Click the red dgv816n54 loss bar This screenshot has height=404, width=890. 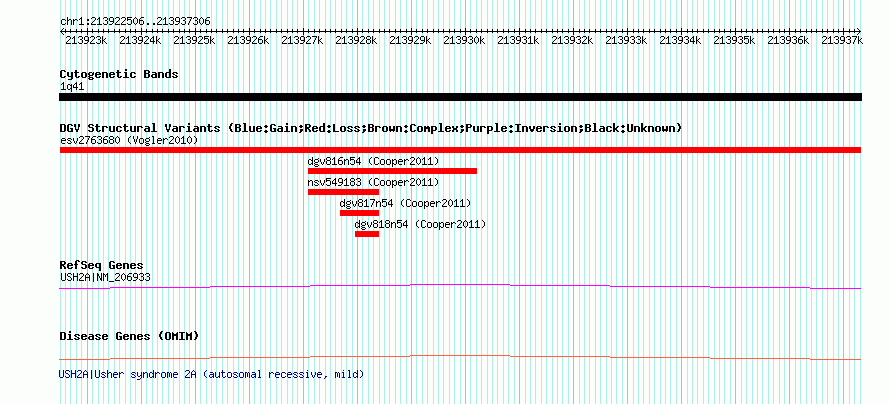(392, 171)
